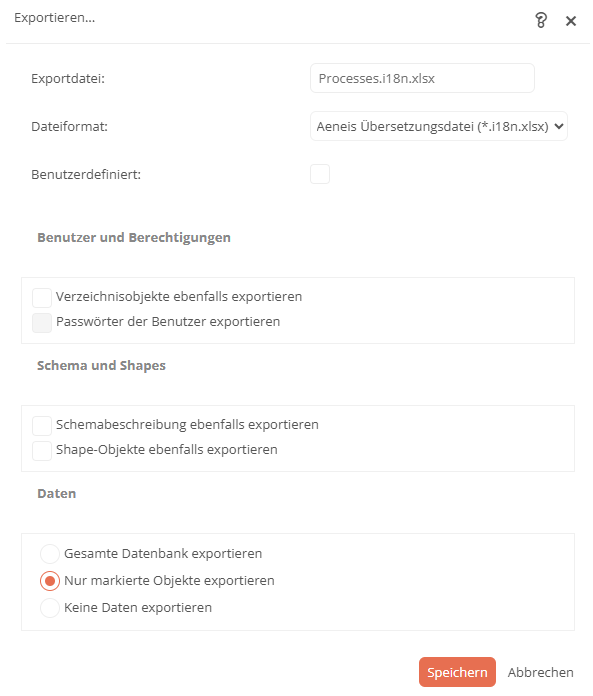The image size is (593, 696).
Task: Close the Exportieren dialog with X
Action: click(571, 20)
